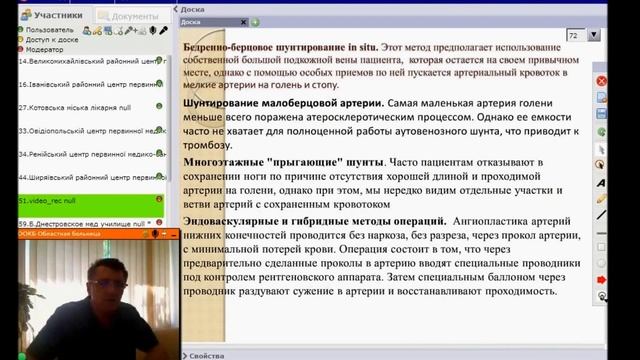Click heading Шунтирование малоберцовой артерии
Image resolution: width=640 pixels, height=360 pixels.
284,103
